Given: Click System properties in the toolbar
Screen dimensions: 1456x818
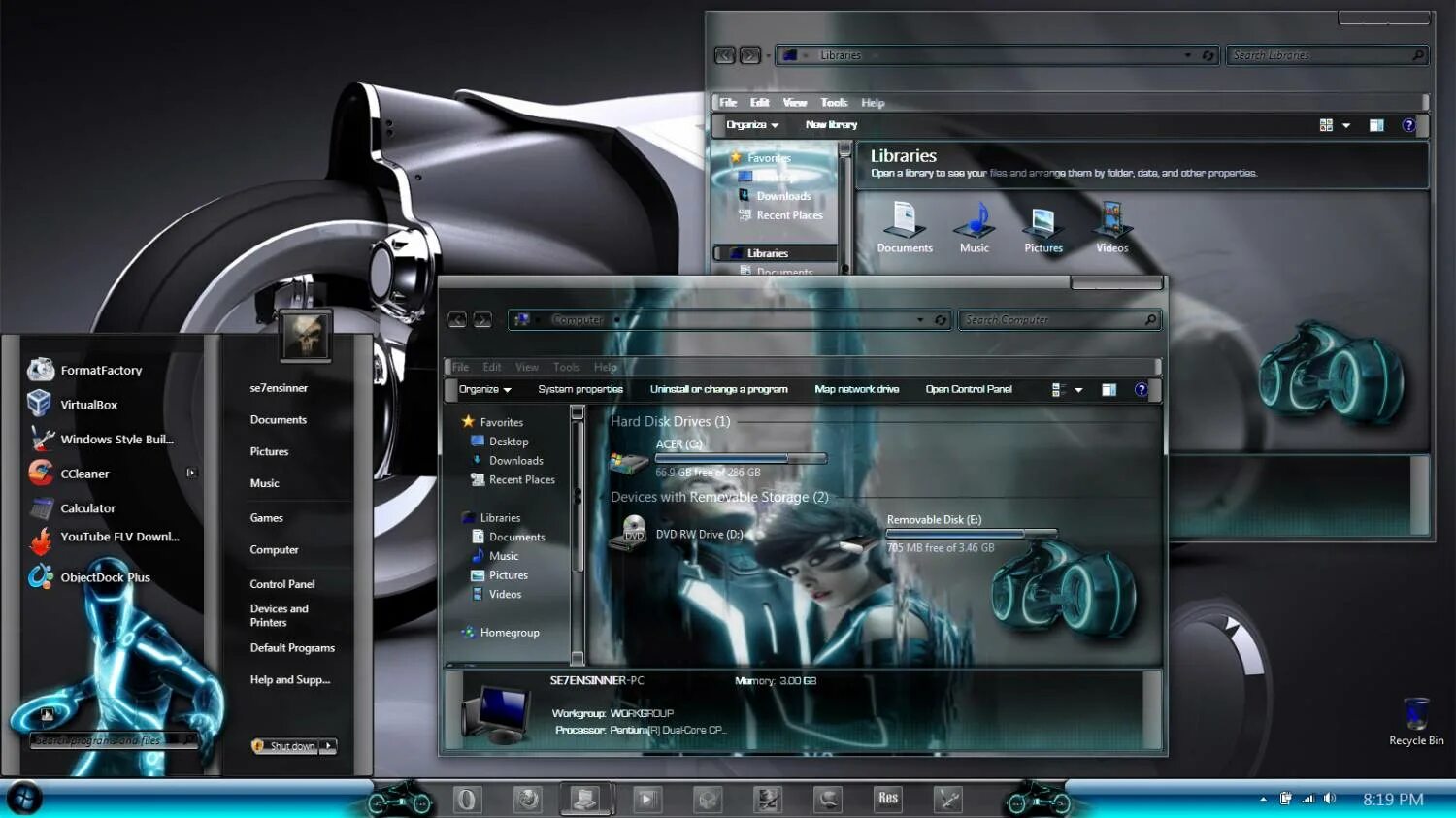Looking at the screenshot, I should coord(580,389).
